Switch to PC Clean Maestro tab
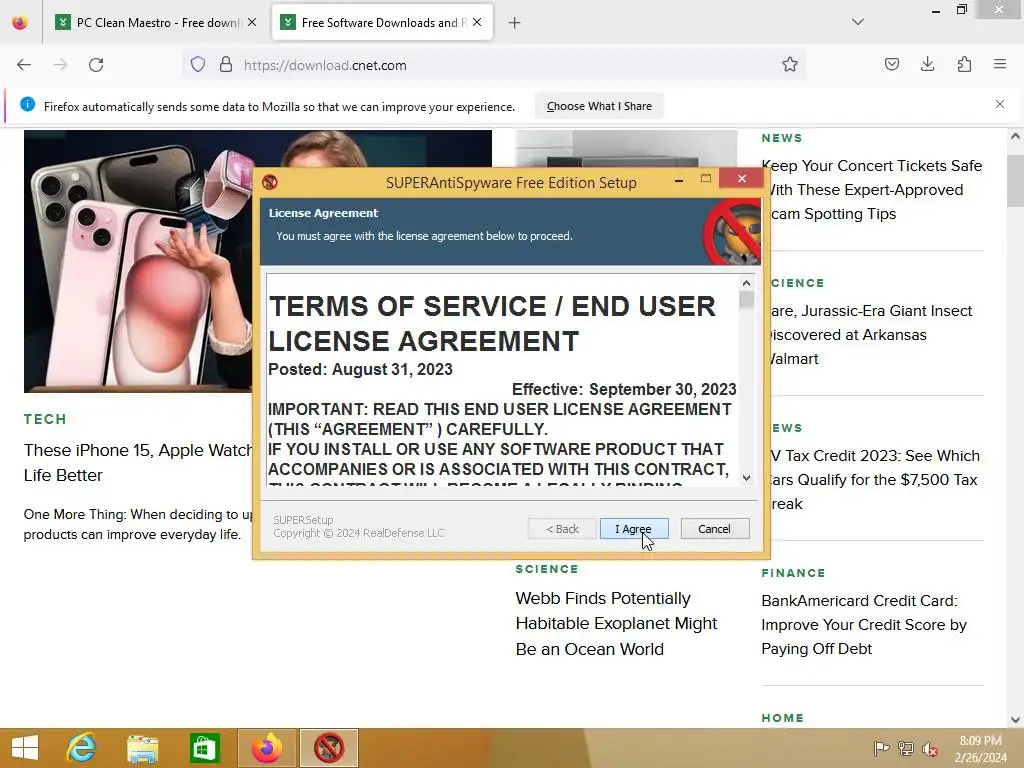Viewport: 1024px width, 768px height. point(155,23)
